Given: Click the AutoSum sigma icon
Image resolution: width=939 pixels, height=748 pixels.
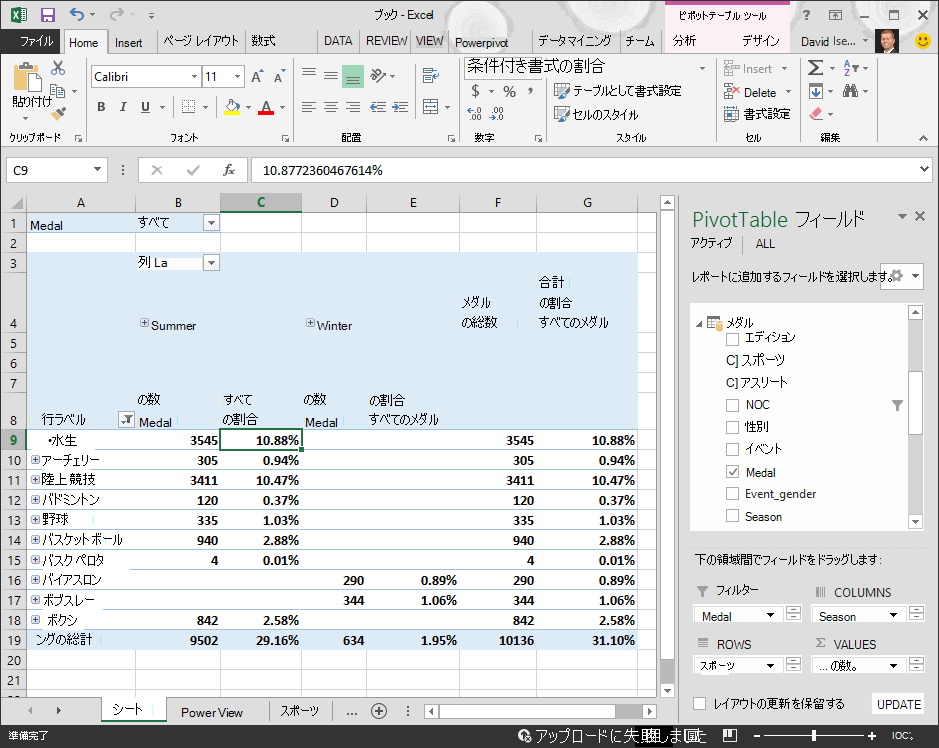Looking at the screenshot, I should (815, 68).
